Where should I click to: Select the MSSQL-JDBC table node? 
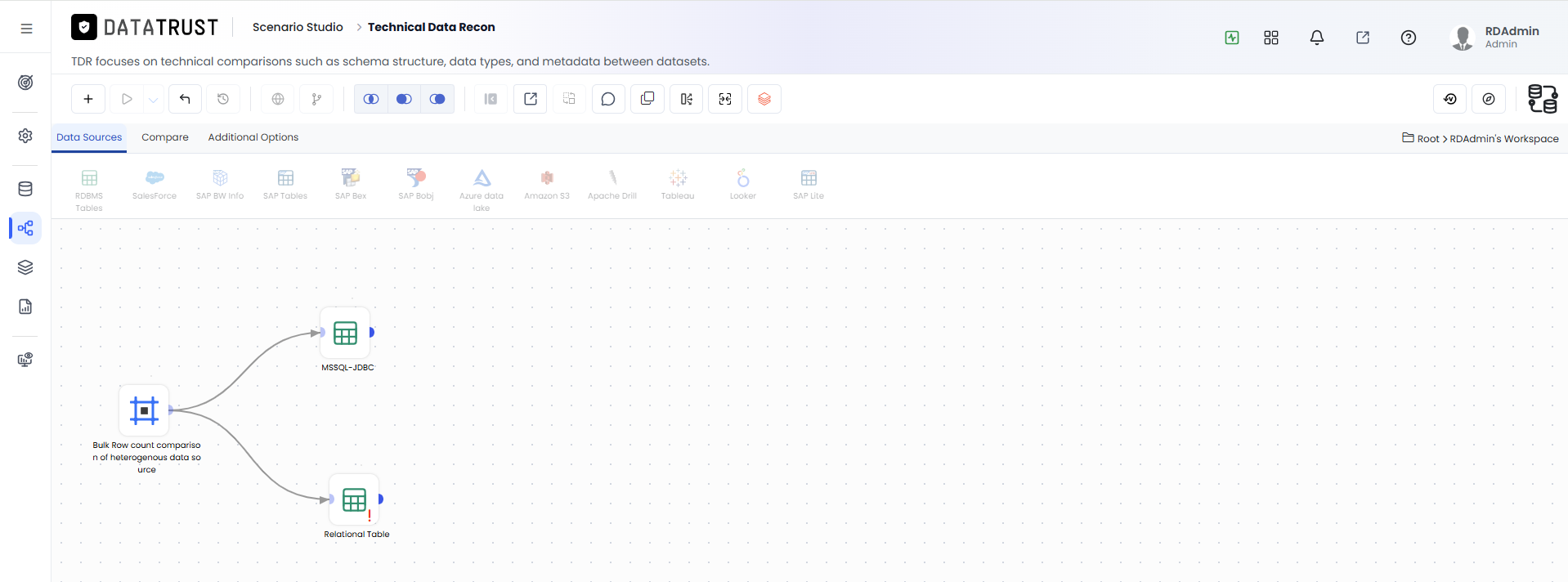[x=345, y=333]
